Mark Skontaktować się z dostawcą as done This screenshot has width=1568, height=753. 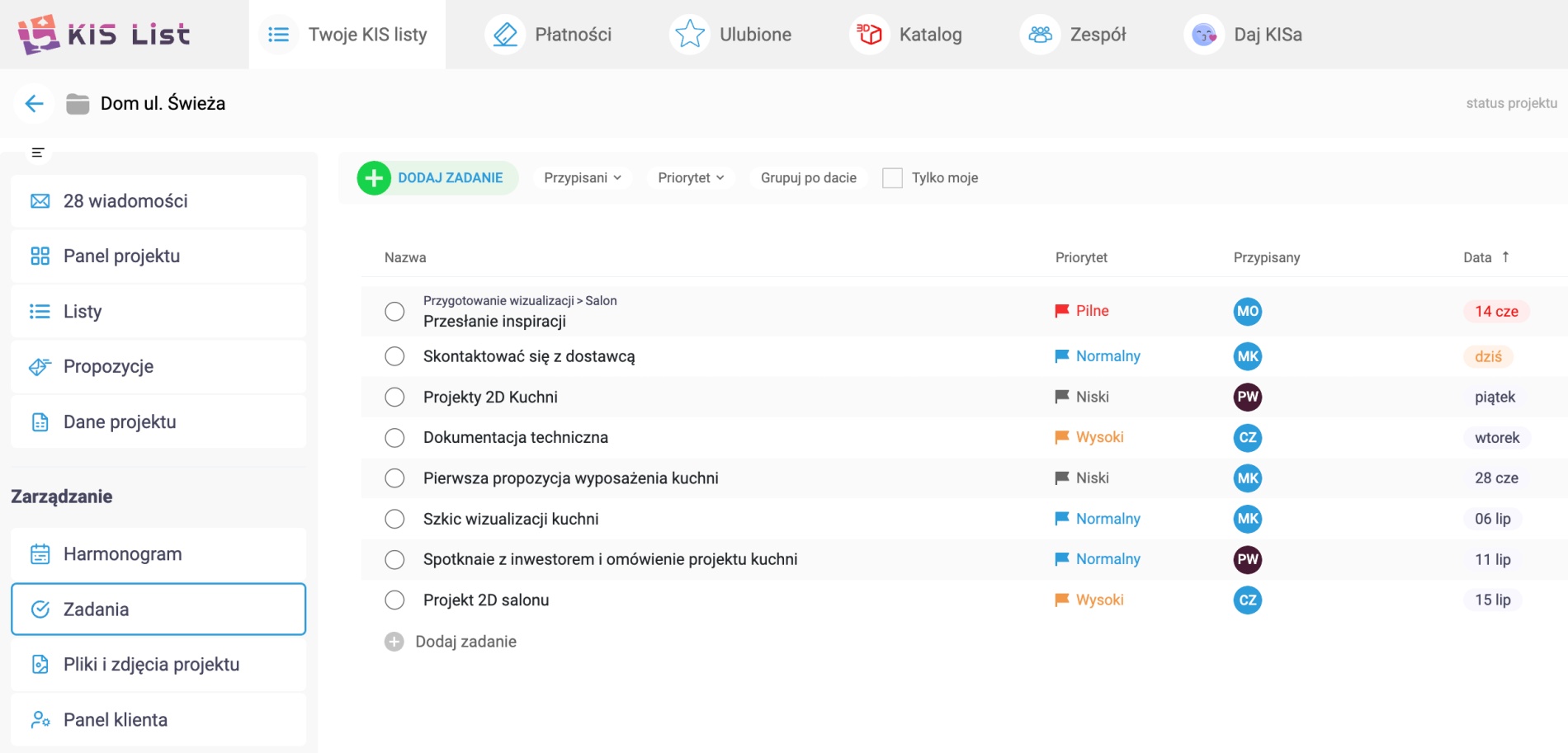pos(394,356)
